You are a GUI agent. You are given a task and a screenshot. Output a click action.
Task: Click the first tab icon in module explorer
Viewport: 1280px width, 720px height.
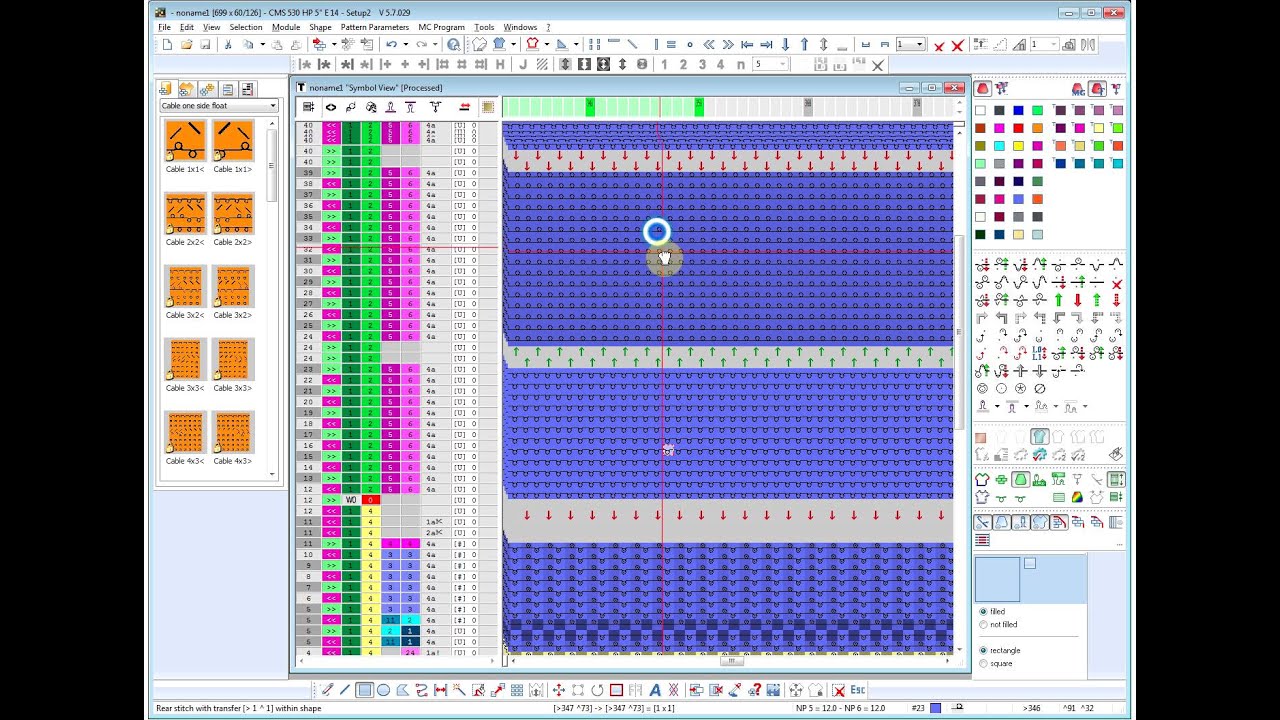(x=165, y=89)
